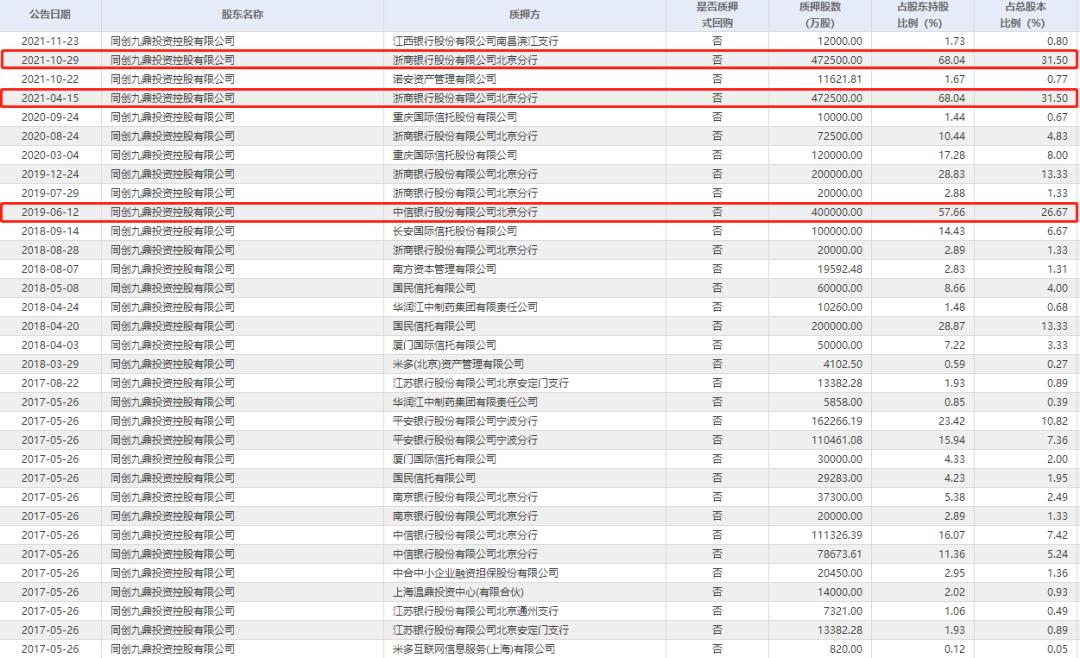Image resolution: width=1080 pixels, height=658 pixels.
Task: Sort by the 质押股数(万股) column header
Action: [822, 13]
